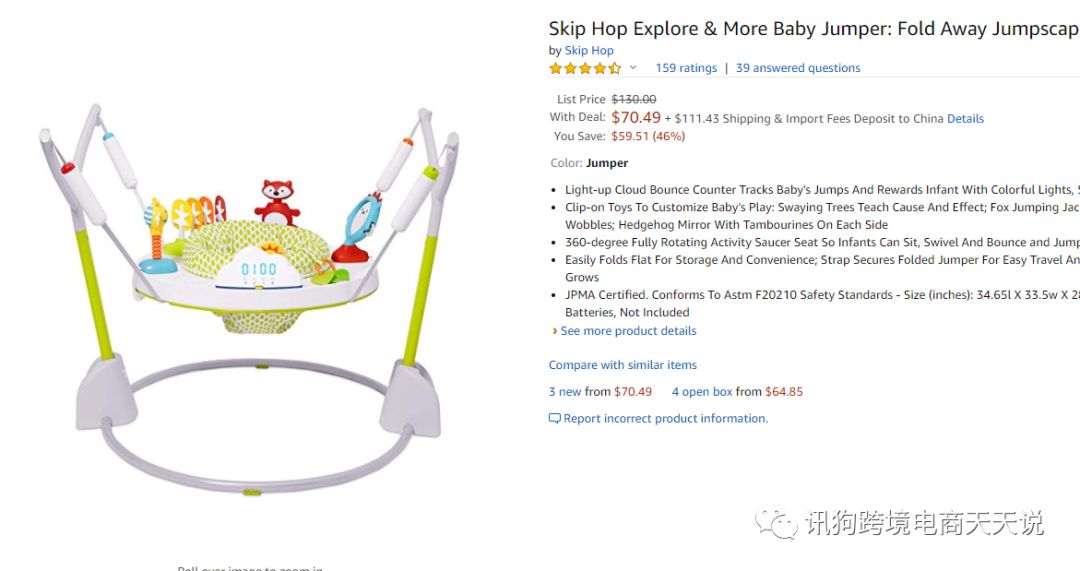Click the fox toy on the jumper

pos(277,203)
